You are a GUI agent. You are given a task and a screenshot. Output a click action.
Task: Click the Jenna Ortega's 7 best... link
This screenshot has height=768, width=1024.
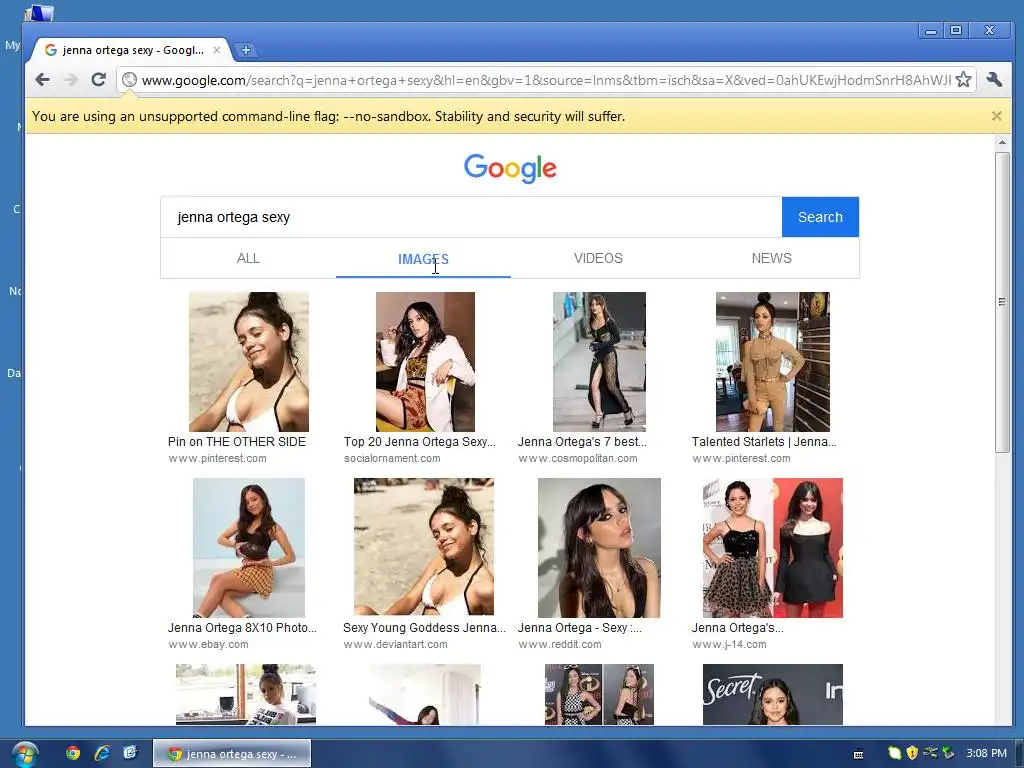(583, 441)
